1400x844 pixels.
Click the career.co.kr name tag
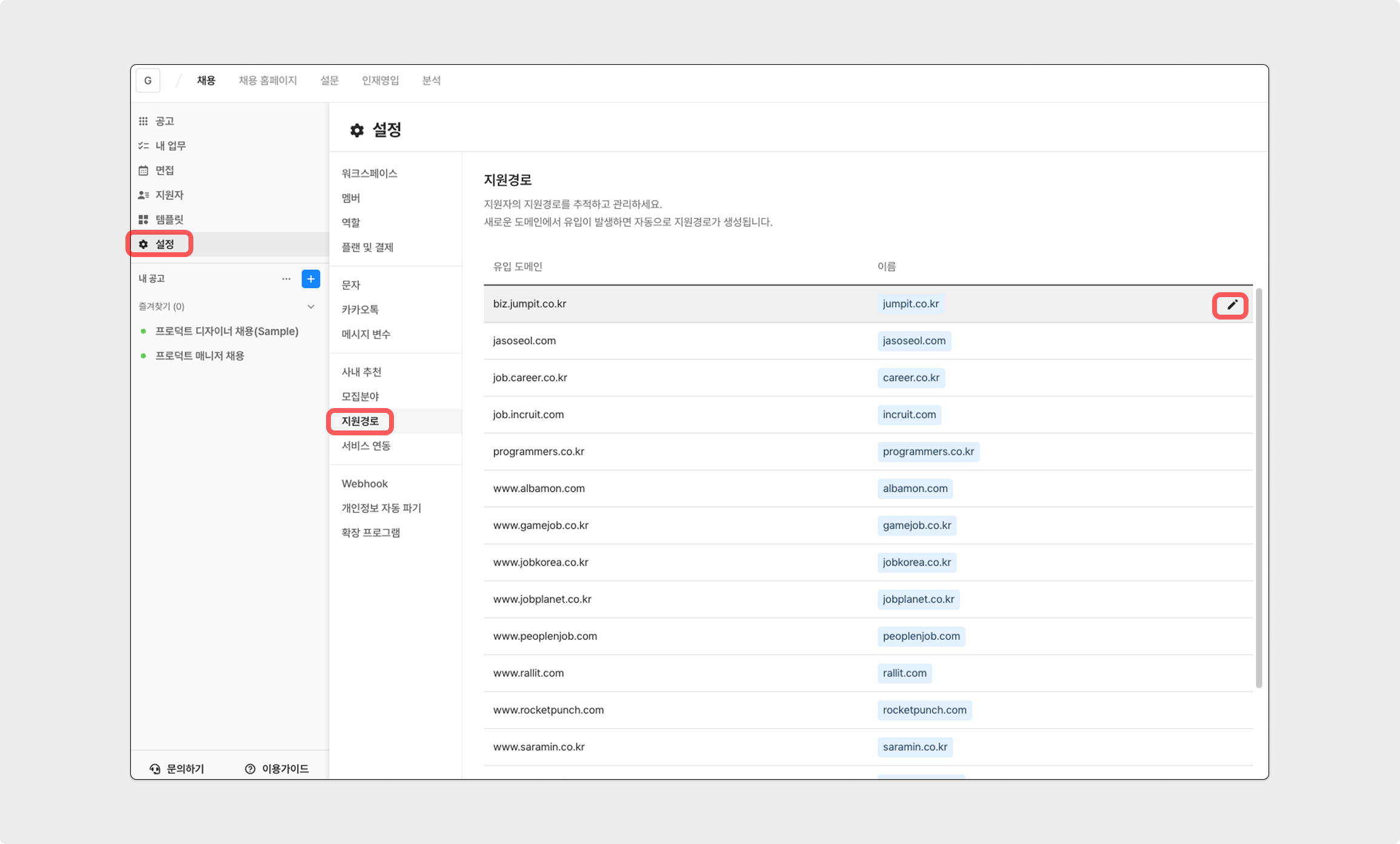(911, 378)
